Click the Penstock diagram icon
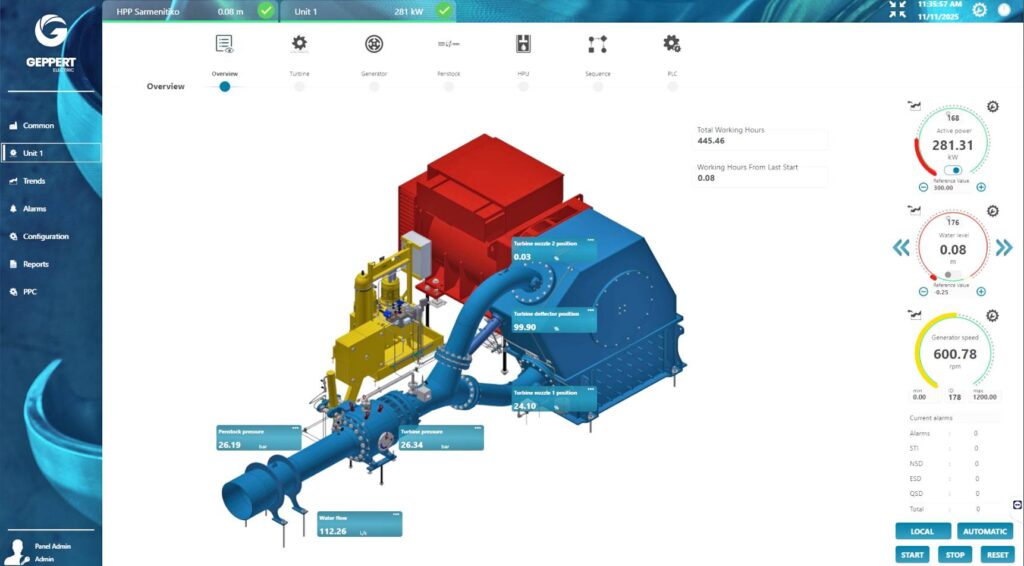Viewport: 1024px width, 566px height. 448,44
